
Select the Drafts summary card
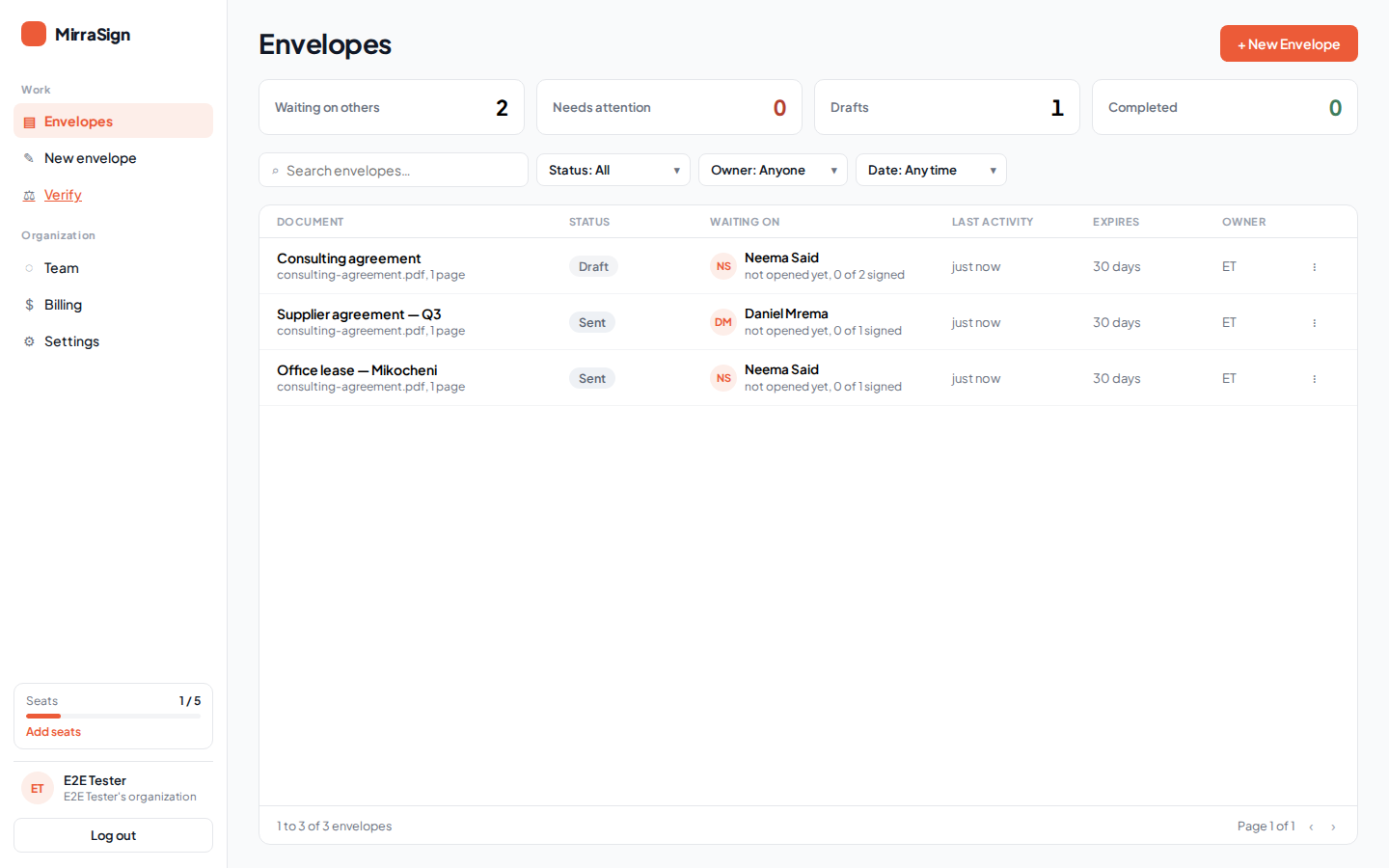coord(947,107)
